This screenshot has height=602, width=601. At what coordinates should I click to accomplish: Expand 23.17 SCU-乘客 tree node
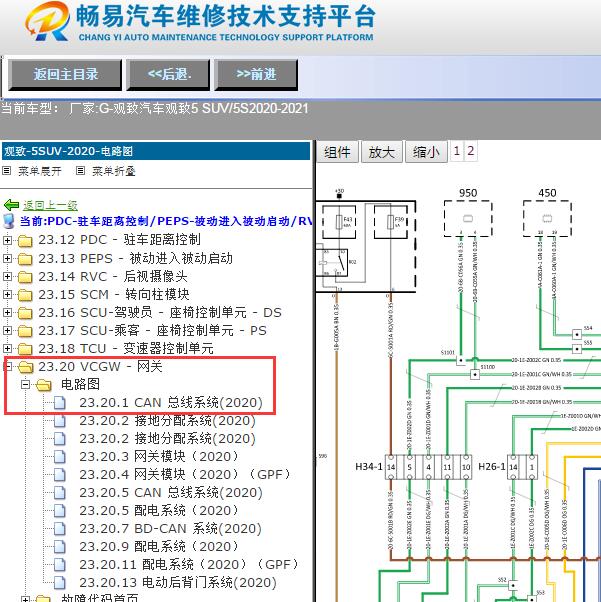(x=7, y=331)
